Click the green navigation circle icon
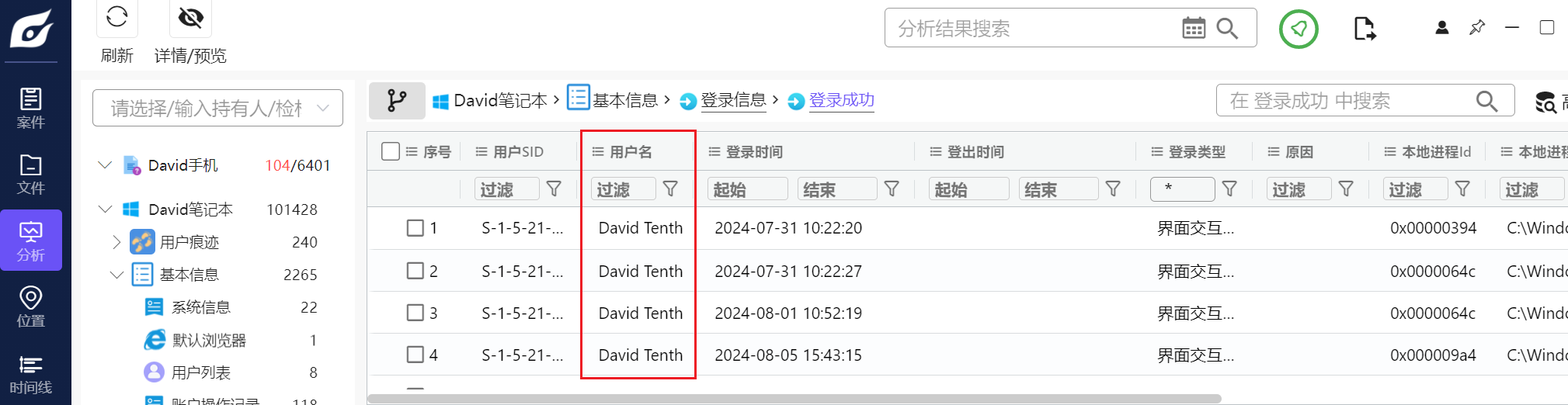Screen dimensions: 1568x405 click(1298, 29)
